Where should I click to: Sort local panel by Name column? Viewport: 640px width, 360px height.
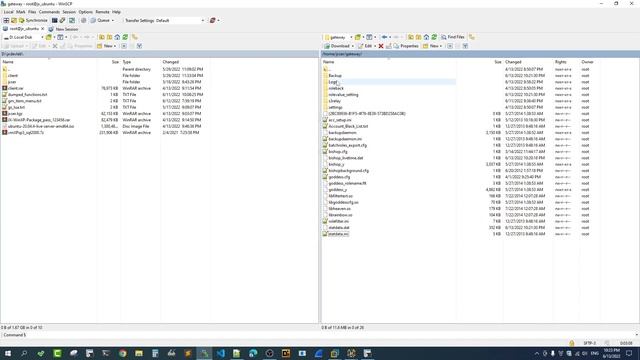(48, 62)
